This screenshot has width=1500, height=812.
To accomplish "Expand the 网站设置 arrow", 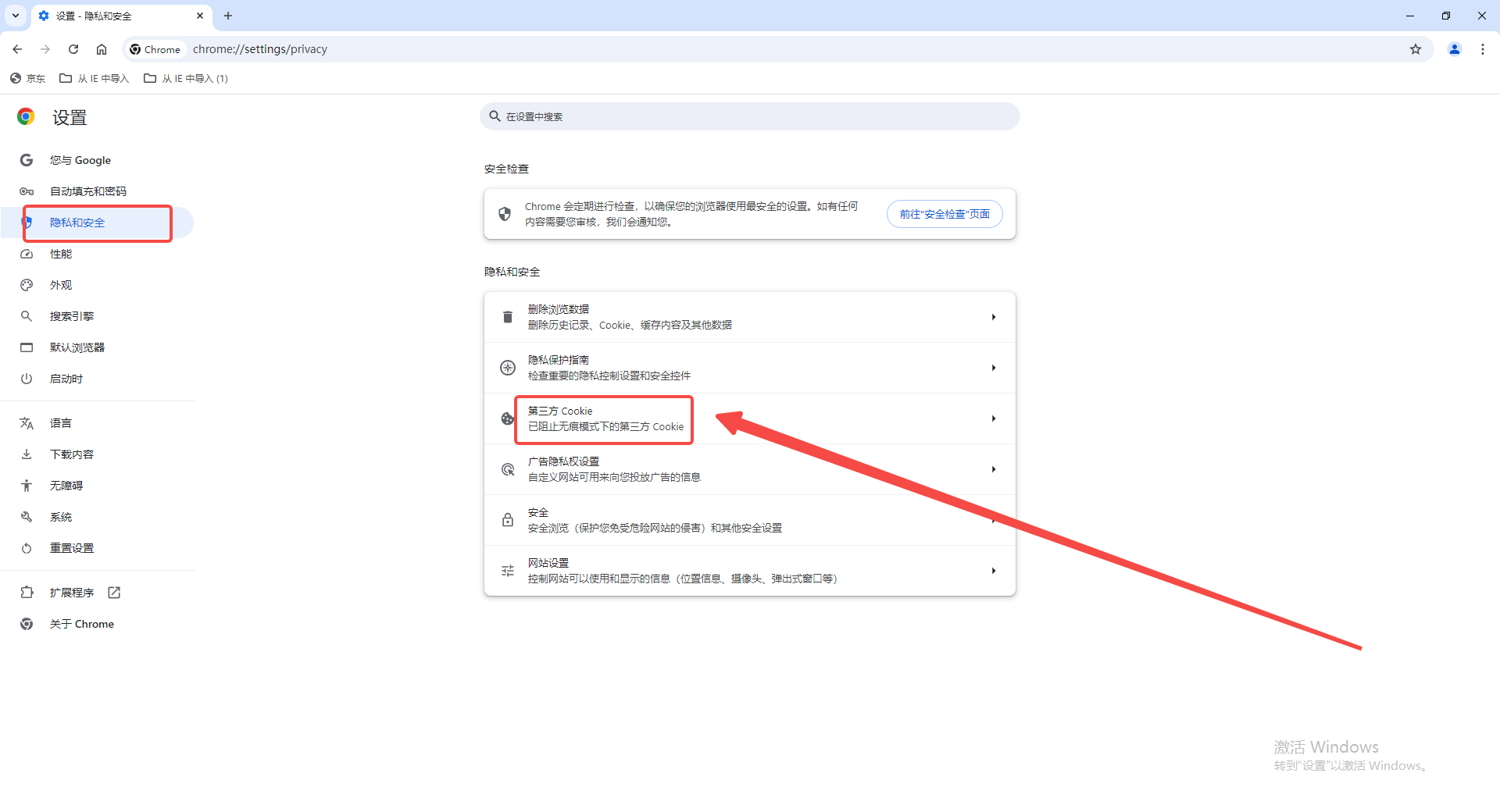I will coord(994,571).
